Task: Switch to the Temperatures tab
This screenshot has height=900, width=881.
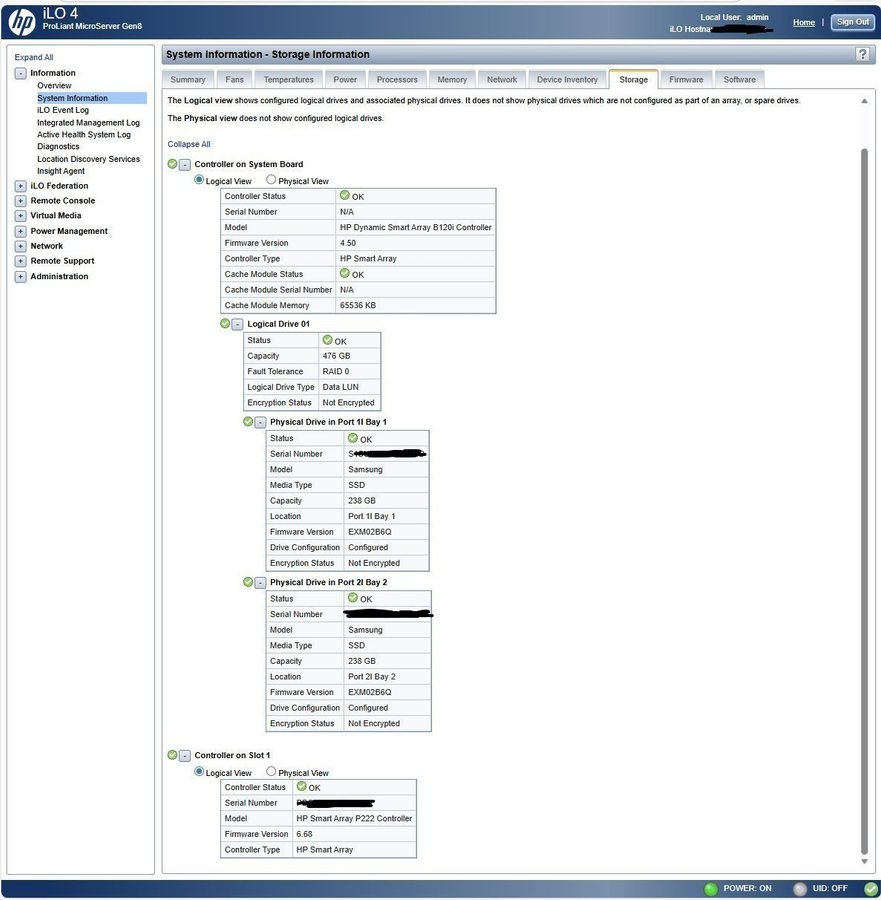Action: click(288, 79)
